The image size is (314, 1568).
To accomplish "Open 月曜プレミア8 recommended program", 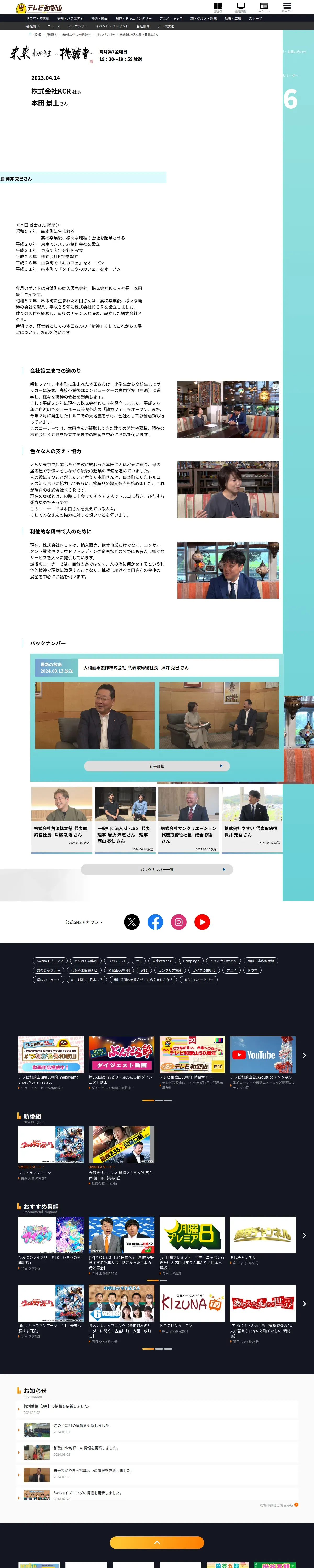I will pyautogui.click(x=192, y=1236).
